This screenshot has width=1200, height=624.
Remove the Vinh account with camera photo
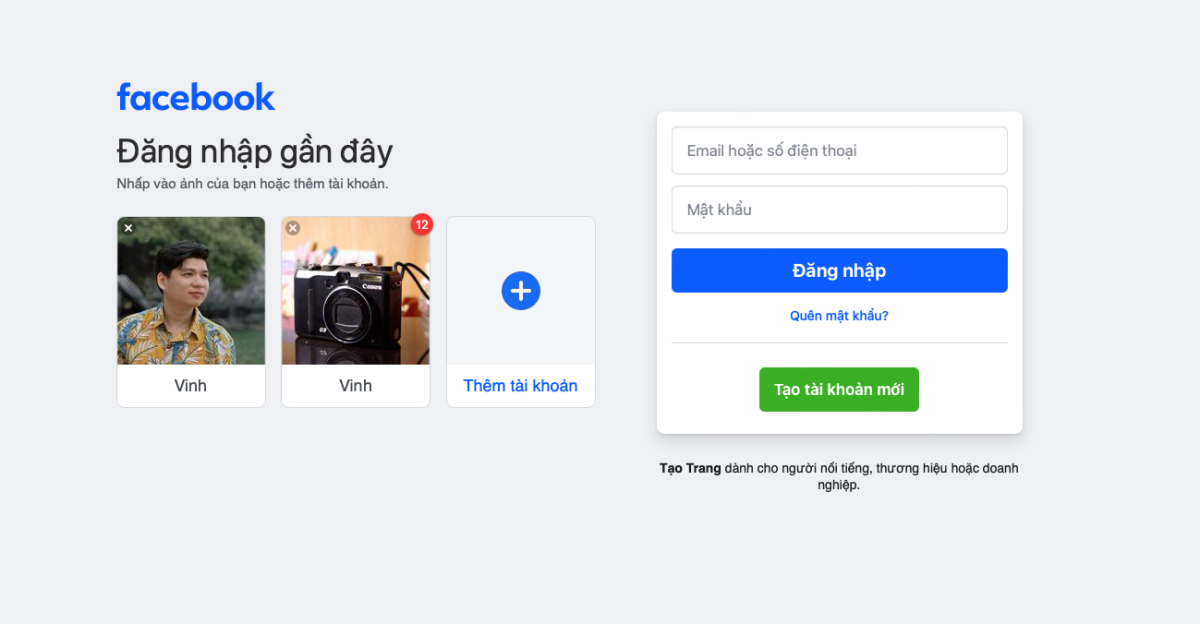point(293,228)
